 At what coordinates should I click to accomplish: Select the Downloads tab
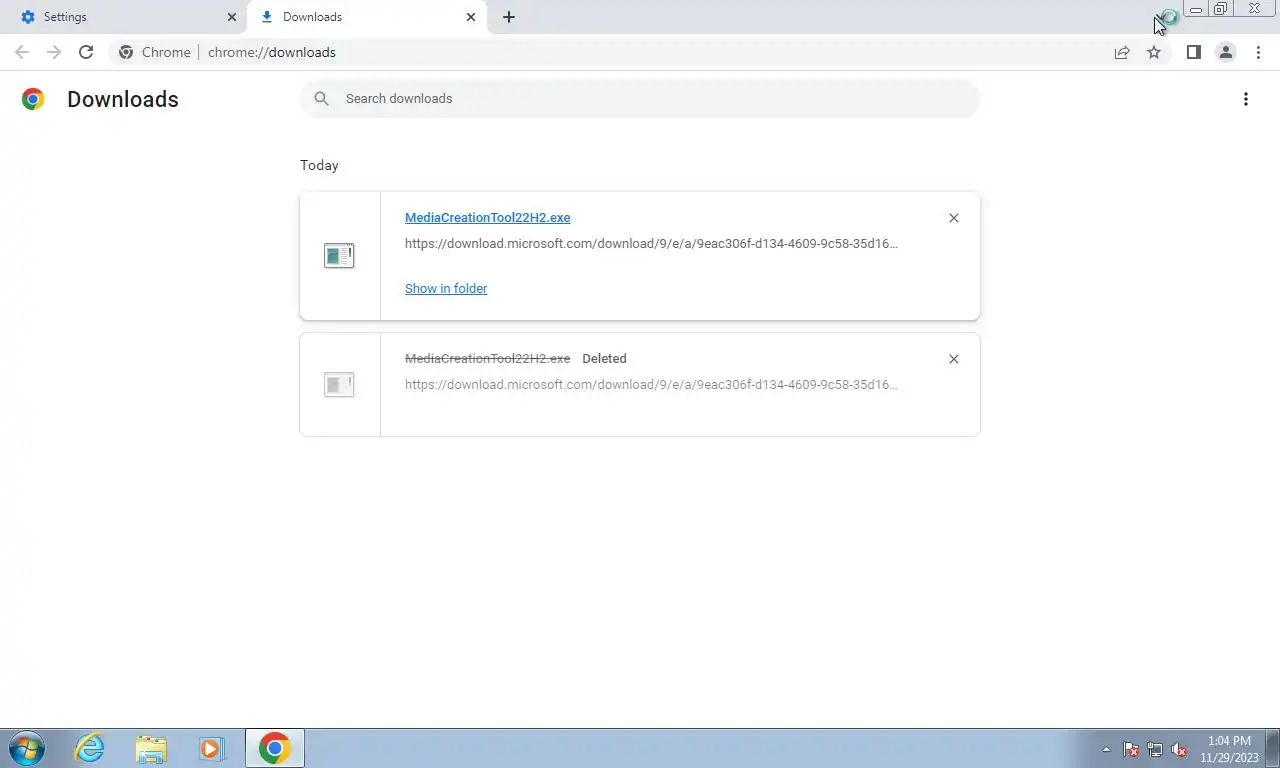tap(366, 17)
